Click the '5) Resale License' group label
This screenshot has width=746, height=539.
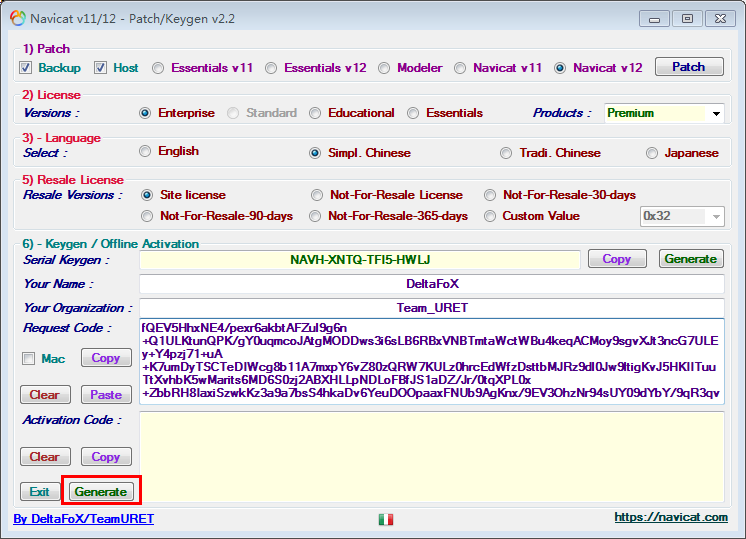(73, 180)
